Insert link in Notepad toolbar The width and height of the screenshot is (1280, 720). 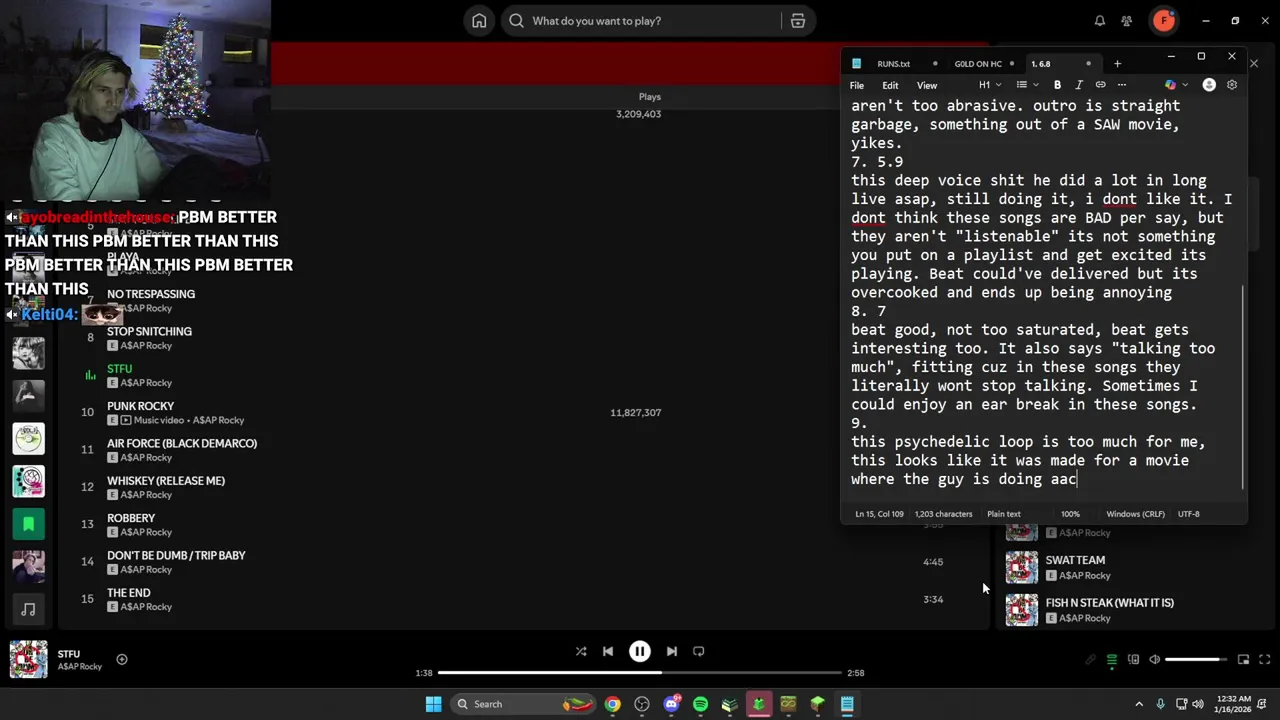(x=1100, y=85)
